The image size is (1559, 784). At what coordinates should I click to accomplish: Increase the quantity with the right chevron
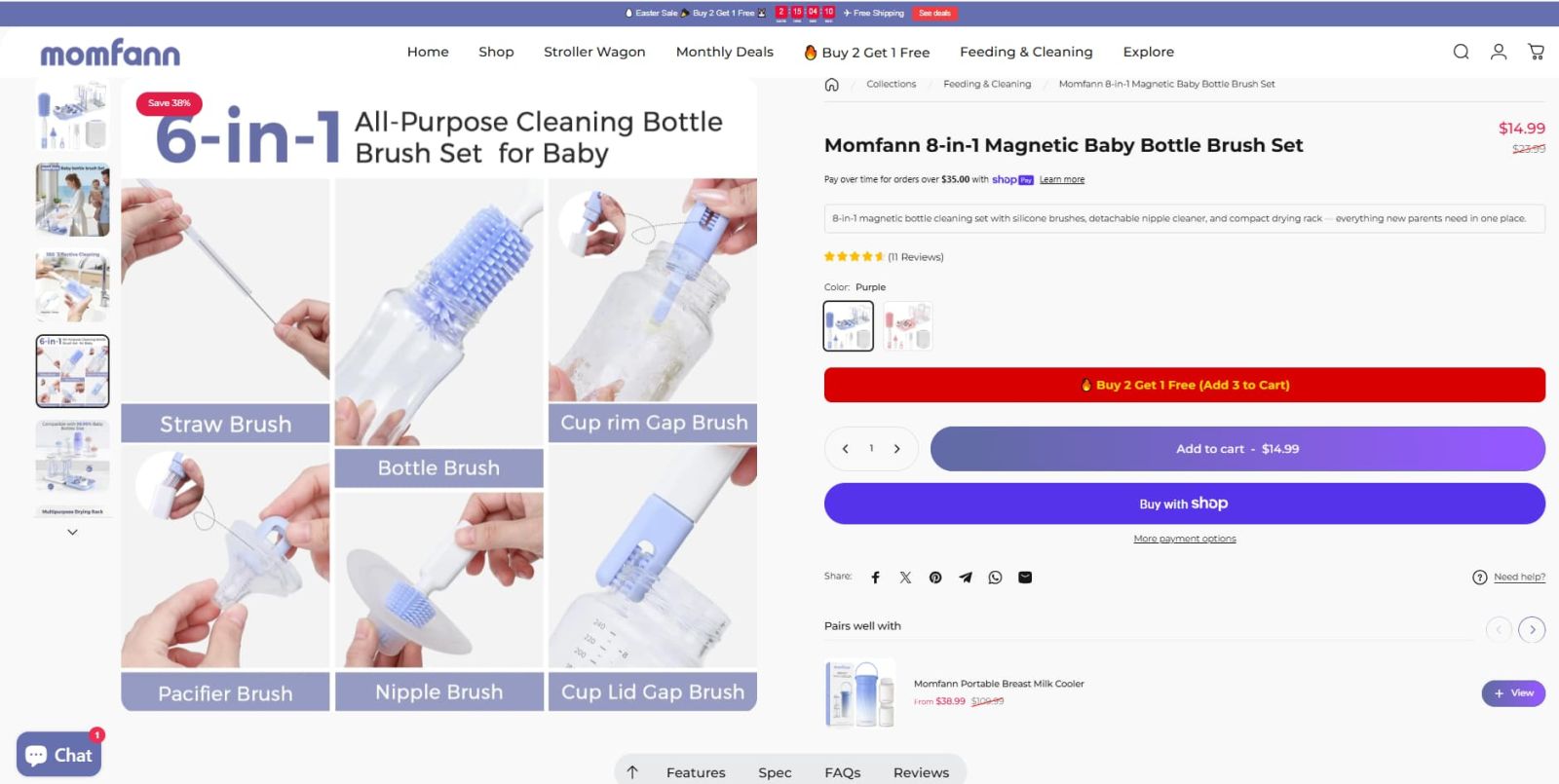pos(896,449)
